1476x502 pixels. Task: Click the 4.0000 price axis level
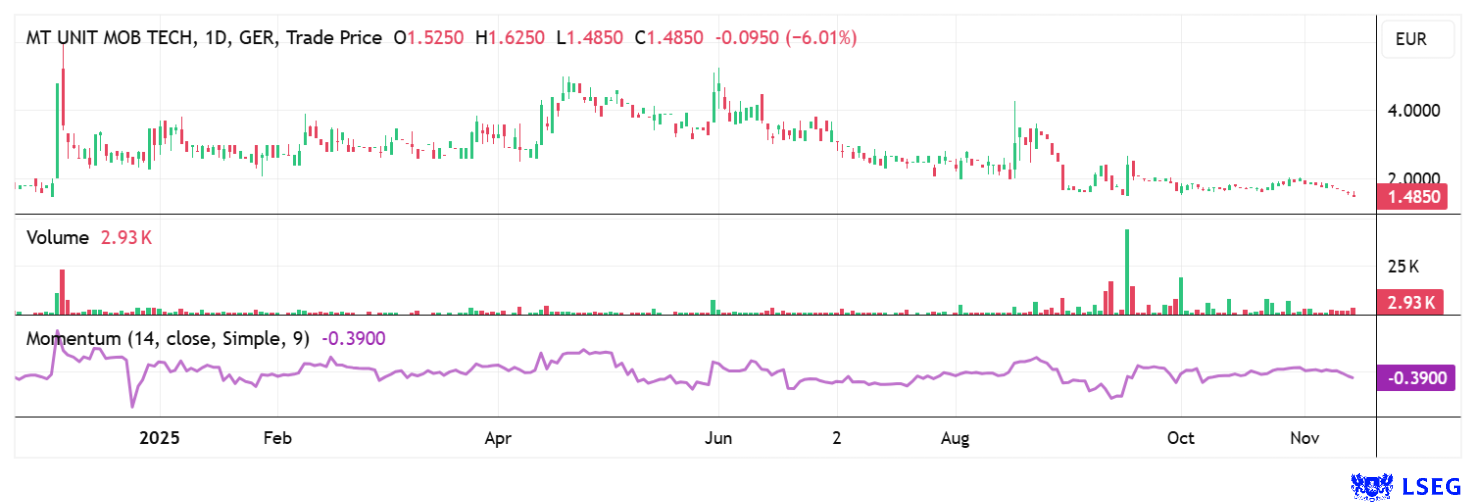click(1412, 110)
